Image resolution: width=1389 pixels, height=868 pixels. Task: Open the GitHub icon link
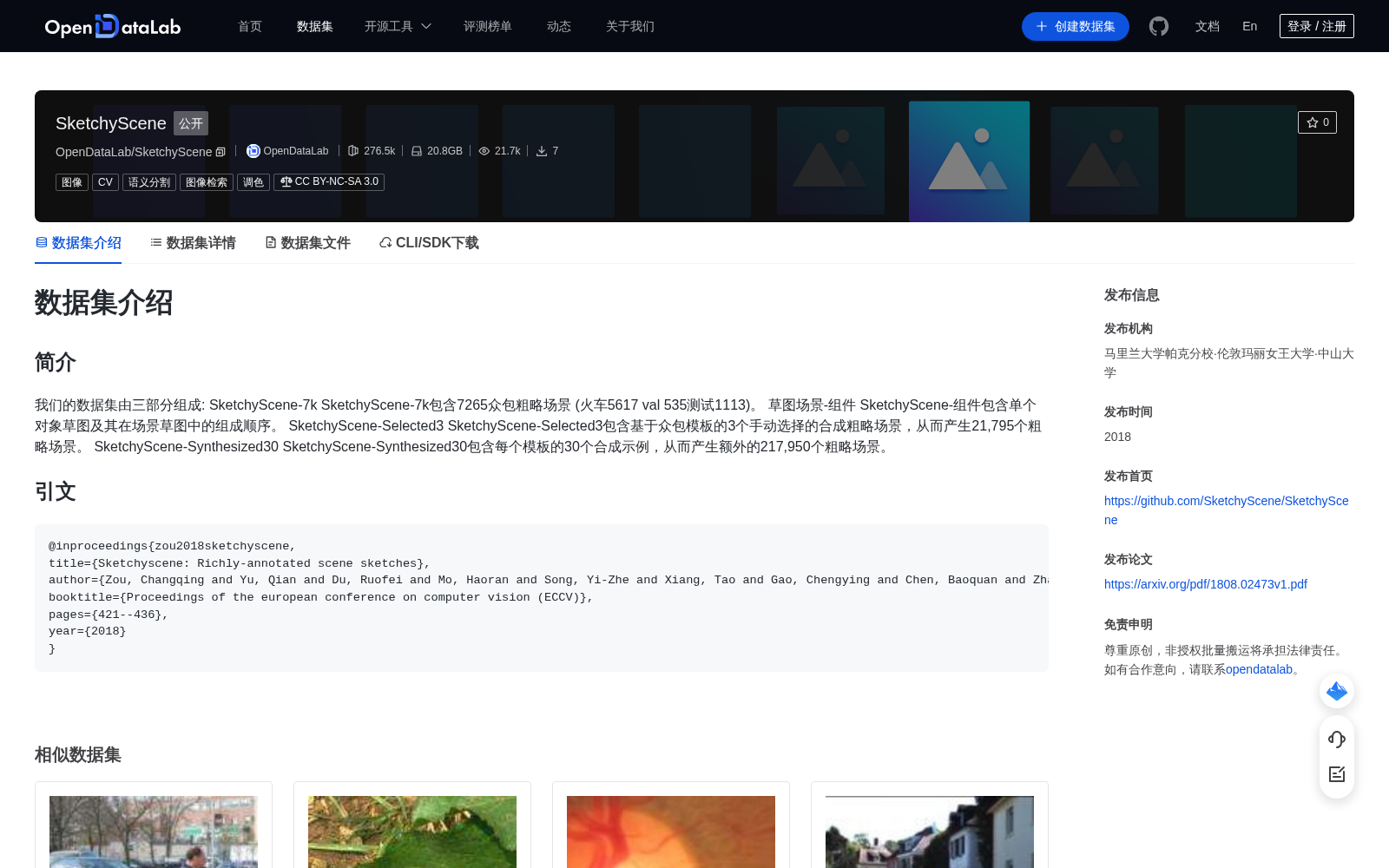(x=1159, y=26)
